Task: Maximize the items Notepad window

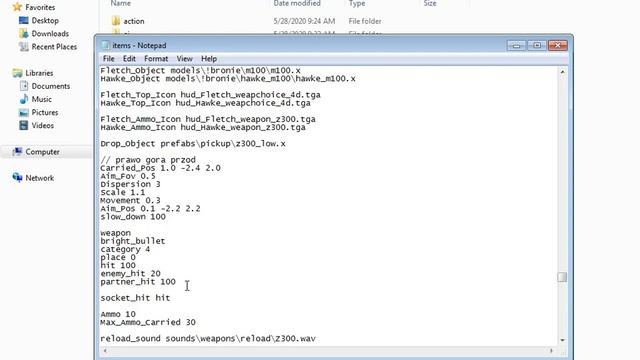Action: tap(537, 45)
